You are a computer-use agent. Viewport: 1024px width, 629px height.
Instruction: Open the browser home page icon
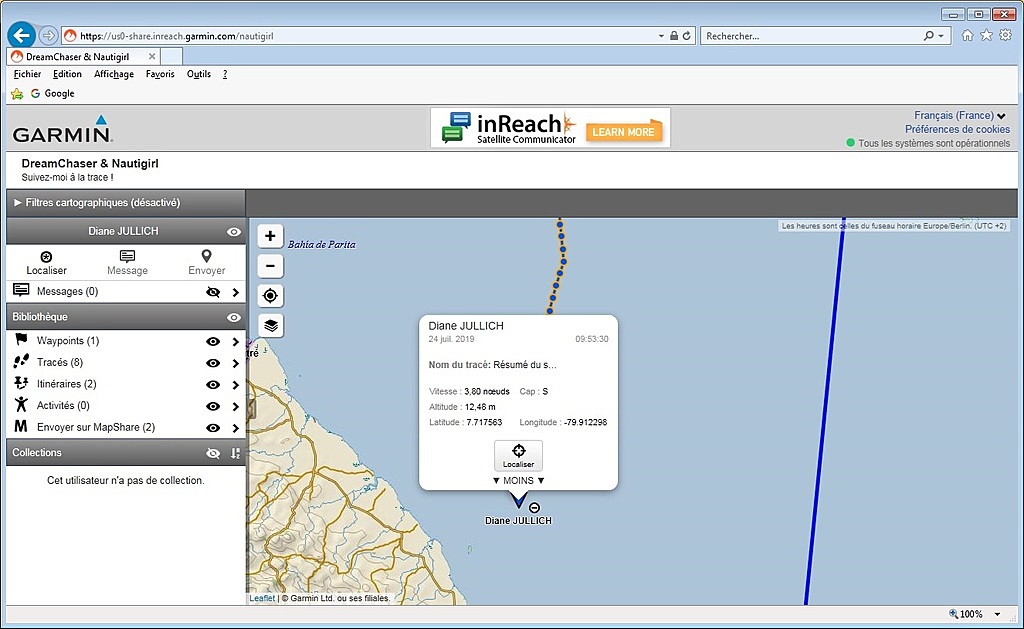[x=968, y=35]
